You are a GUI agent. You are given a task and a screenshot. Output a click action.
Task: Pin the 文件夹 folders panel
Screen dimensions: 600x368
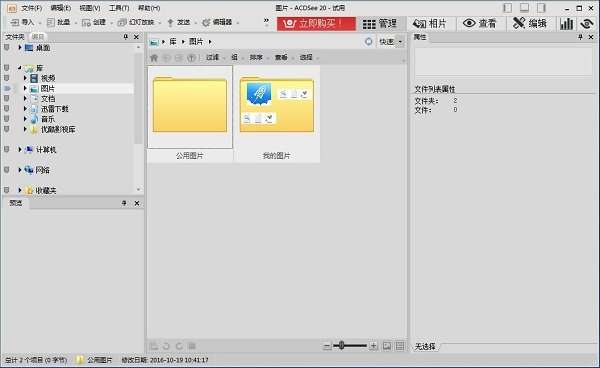click(x=126, y=37)
